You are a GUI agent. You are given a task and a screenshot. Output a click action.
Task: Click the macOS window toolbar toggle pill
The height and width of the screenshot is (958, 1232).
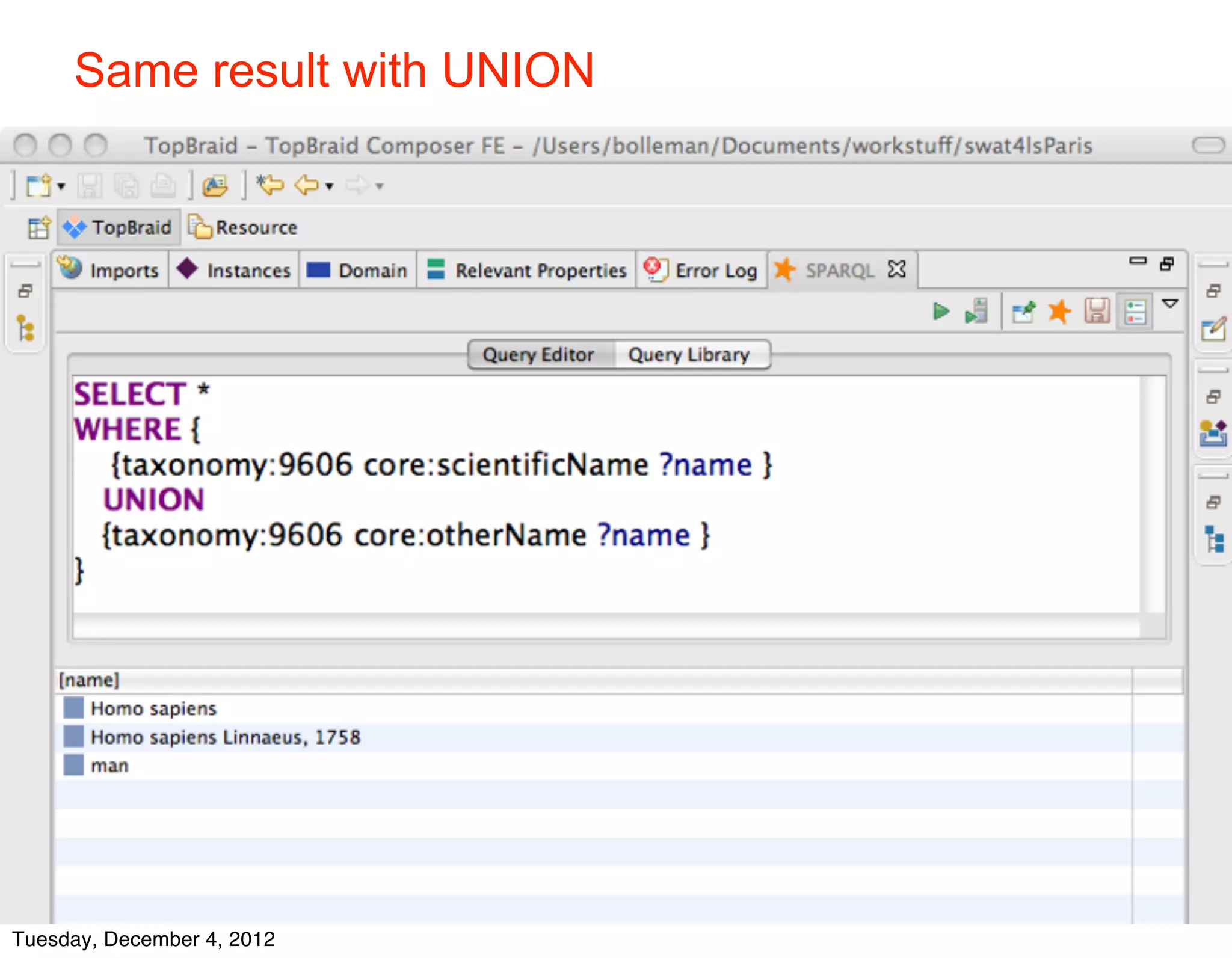click(x=1209, y=145)
